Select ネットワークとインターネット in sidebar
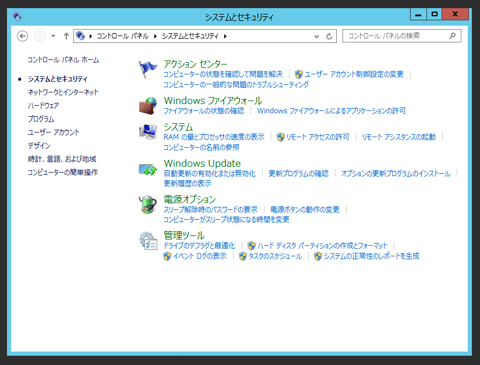Viewport: 480px width, 365px height. pos(63,92)
